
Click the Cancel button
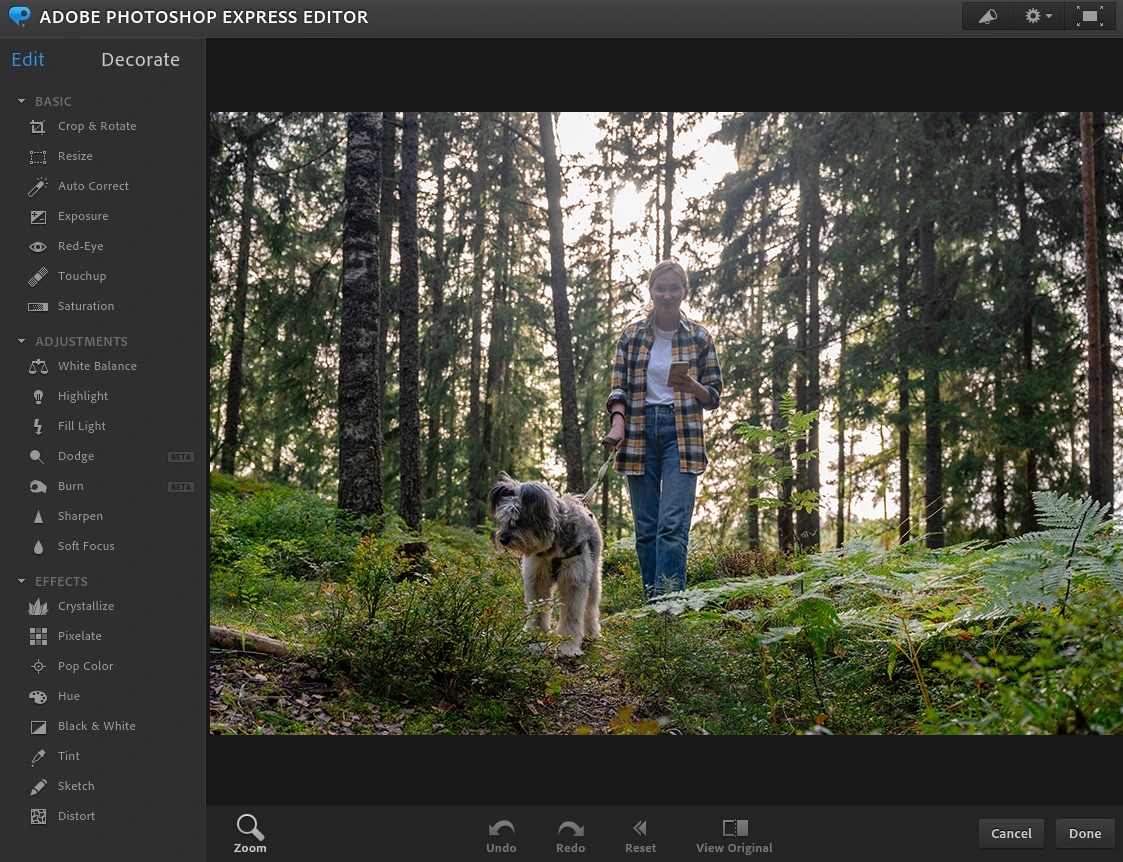coord(1011,834)
